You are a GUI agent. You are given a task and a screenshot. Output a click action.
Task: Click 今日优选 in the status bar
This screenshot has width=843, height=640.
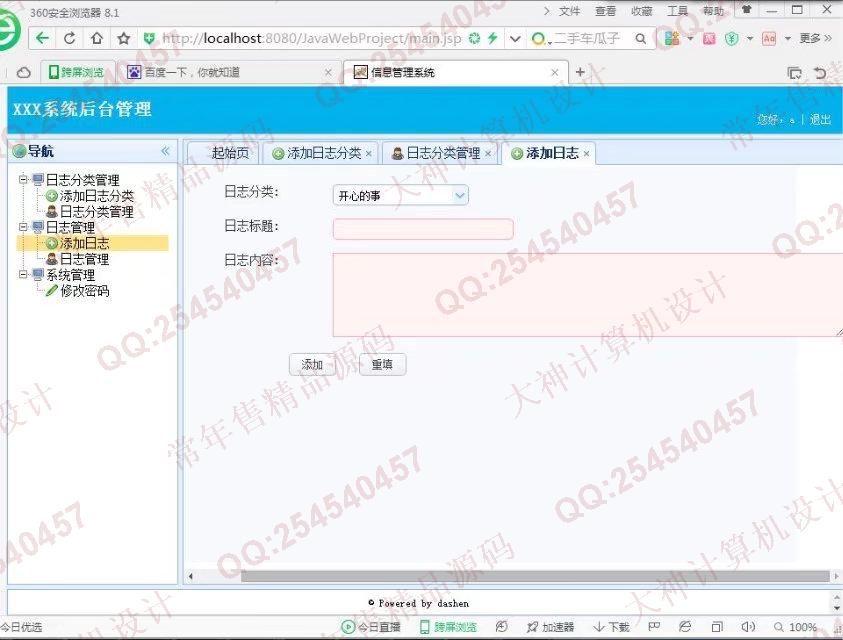(x=21, y=627)
